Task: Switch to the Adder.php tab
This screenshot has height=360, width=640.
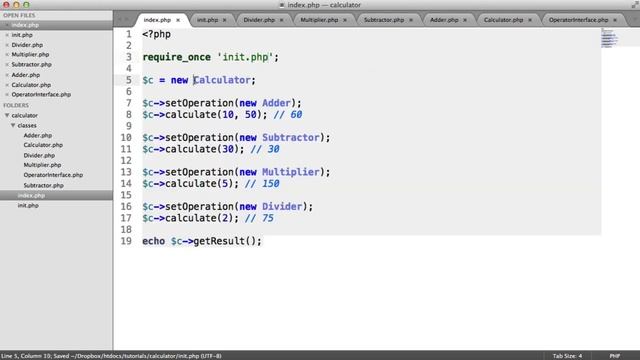Action: tap(444, 20)
